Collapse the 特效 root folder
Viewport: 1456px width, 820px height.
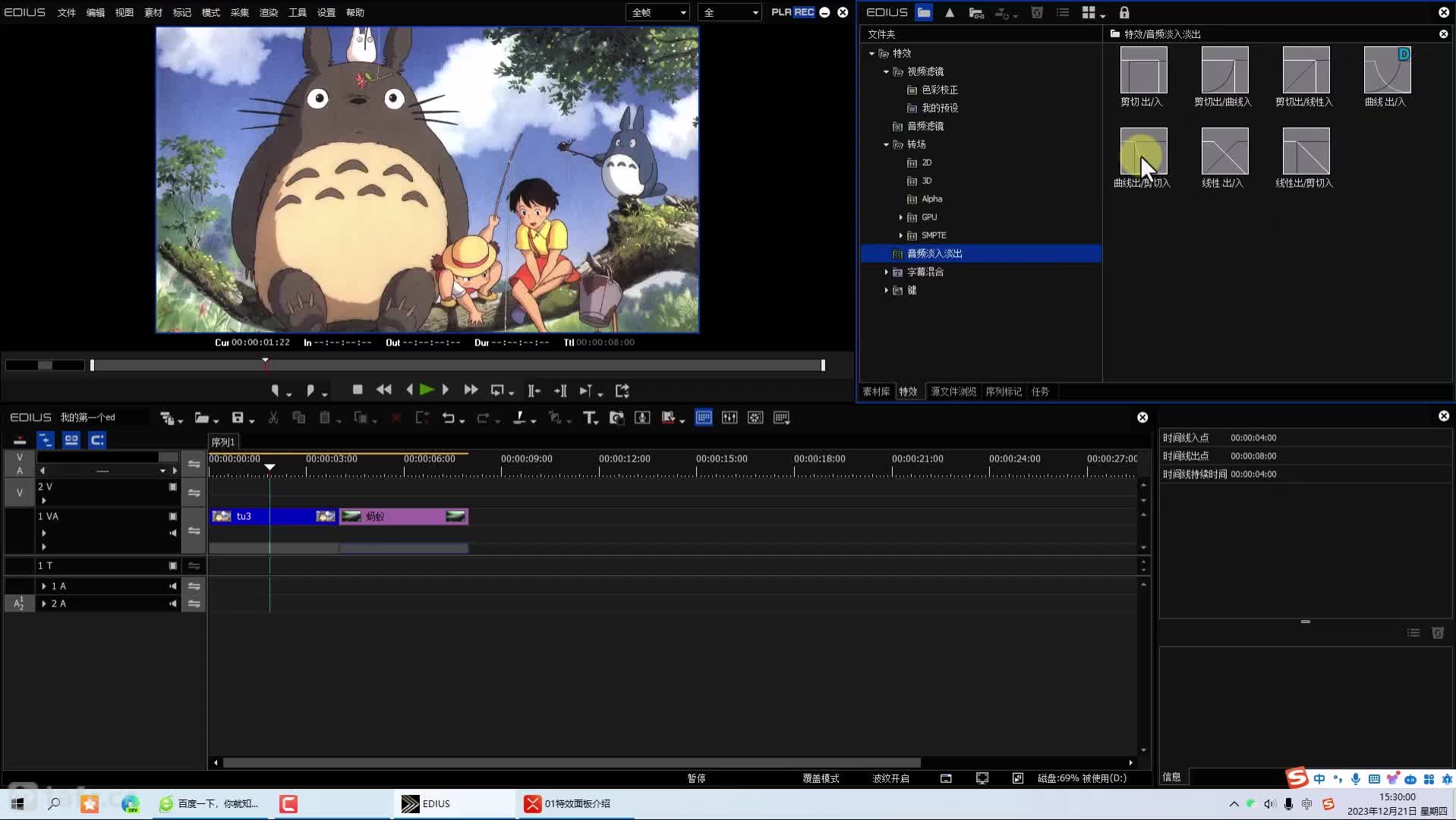871,53
